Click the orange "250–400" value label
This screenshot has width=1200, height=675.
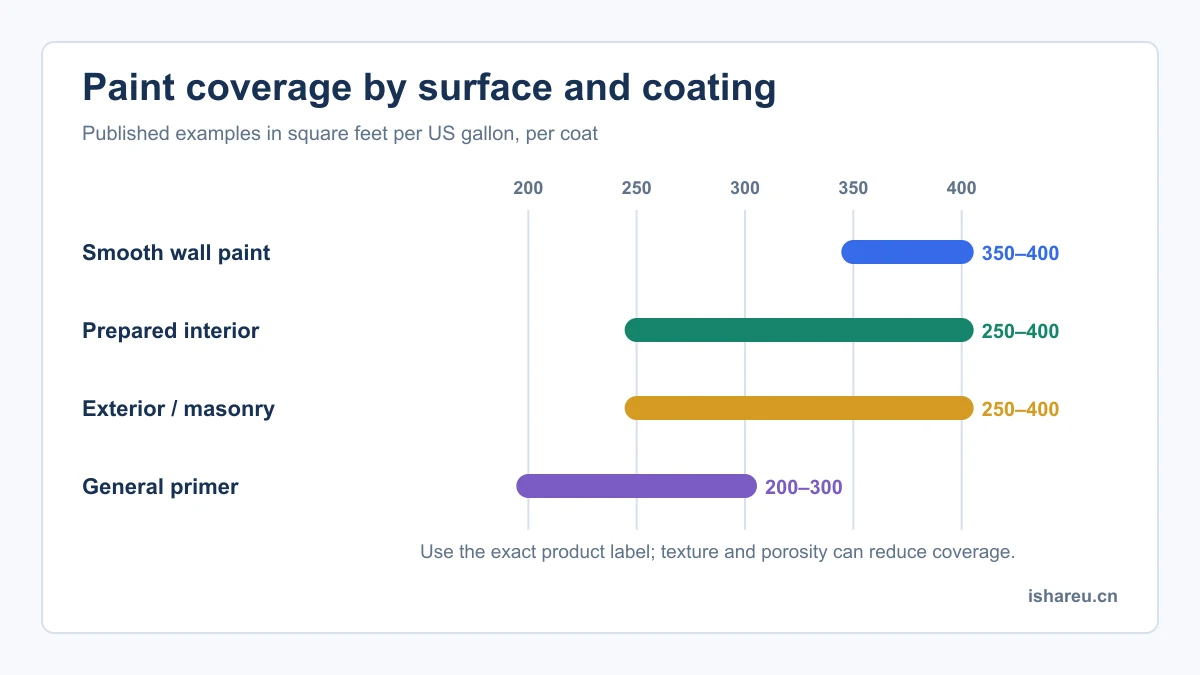1020,410
